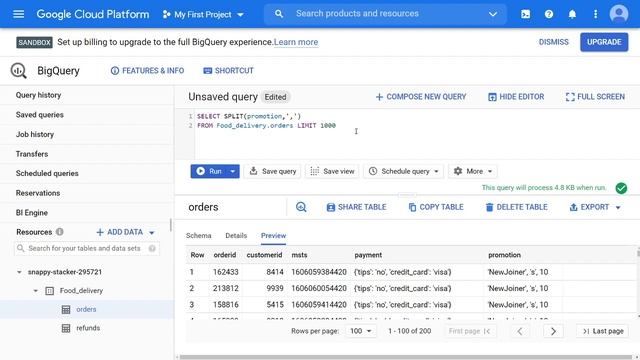Click the resource search help icon

152,248
